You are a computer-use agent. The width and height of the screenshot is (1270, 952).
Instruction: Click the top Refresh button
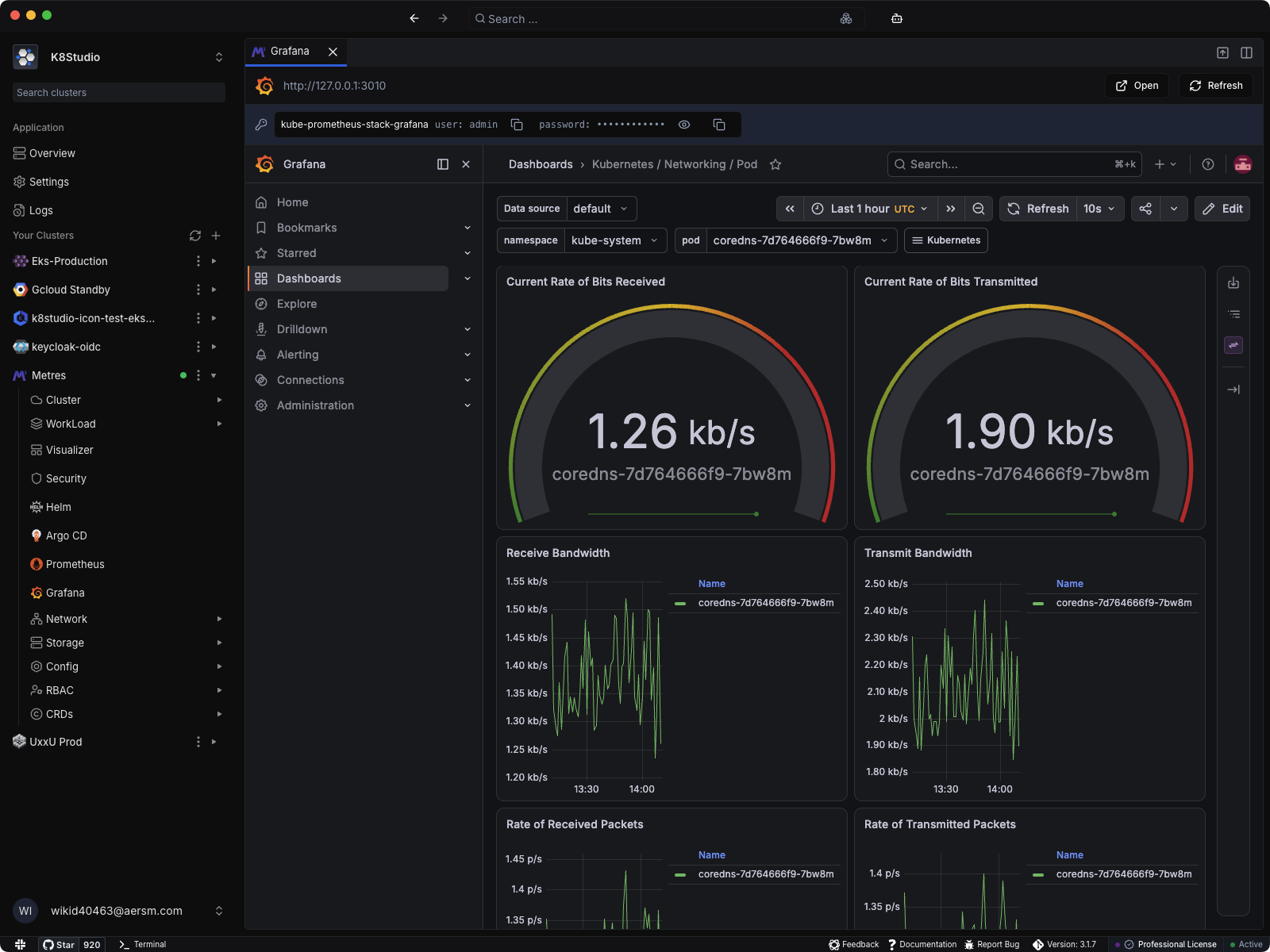coord(1216,86)
